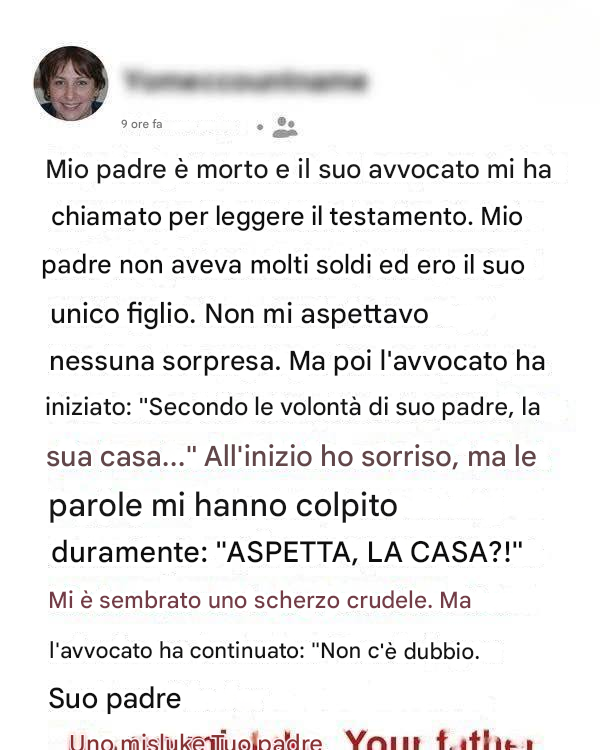
Task: Click the quote "Secondo le volontà di suo padre"
Action: coord(323,408)
